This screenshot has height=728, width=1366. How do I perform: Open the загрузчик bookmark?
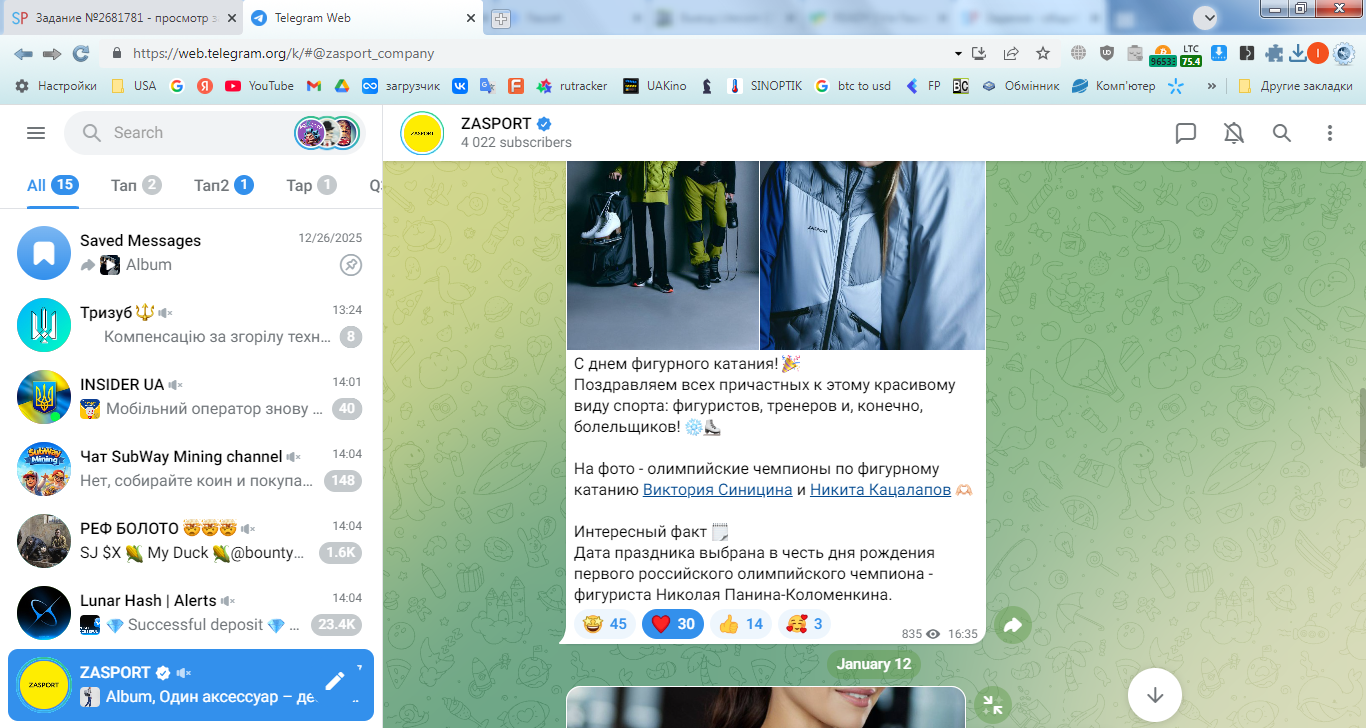401,86
